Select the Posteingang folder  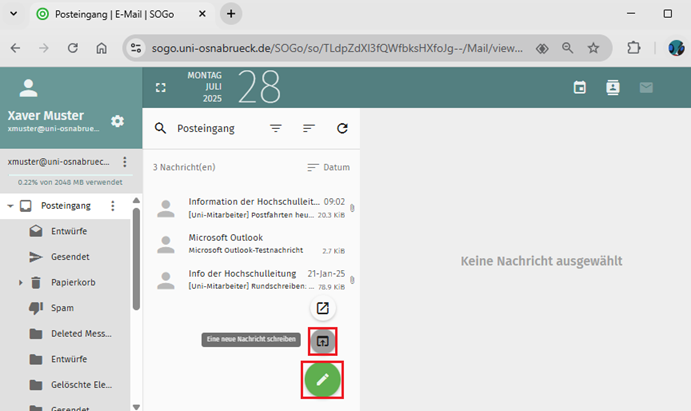(65, 206)
